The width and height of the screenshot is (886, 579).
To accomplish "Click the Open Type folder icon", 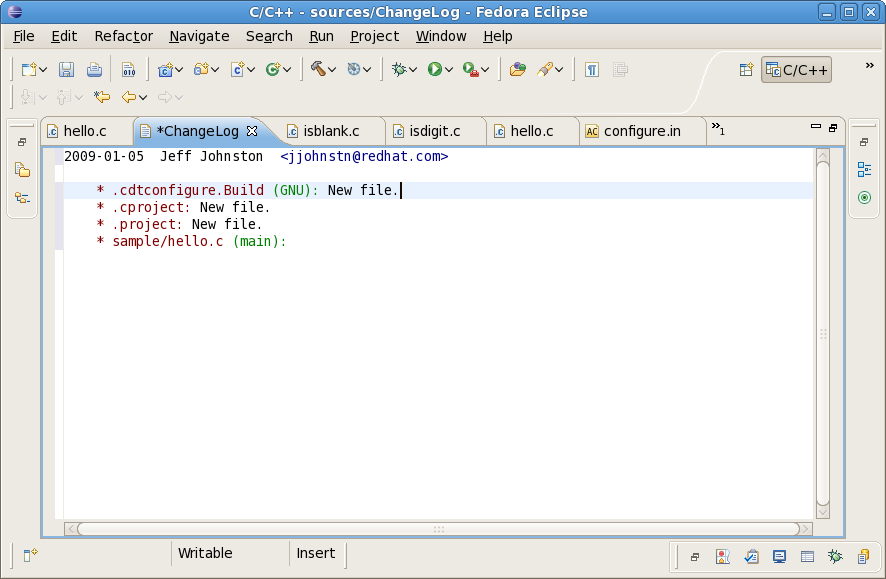I will tap(518, 69).
